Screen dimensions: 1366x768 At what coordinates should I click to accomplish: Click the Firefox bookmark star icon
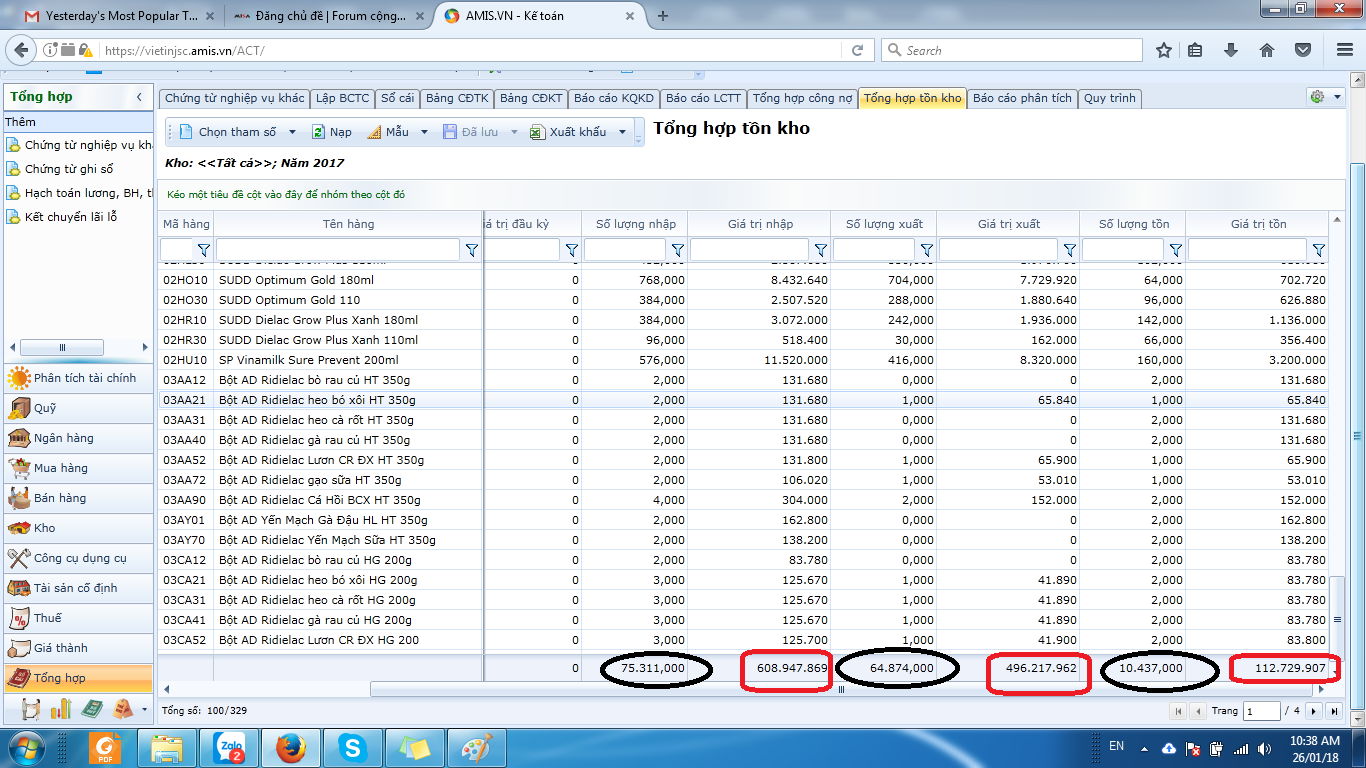(x=1164, y=50)
